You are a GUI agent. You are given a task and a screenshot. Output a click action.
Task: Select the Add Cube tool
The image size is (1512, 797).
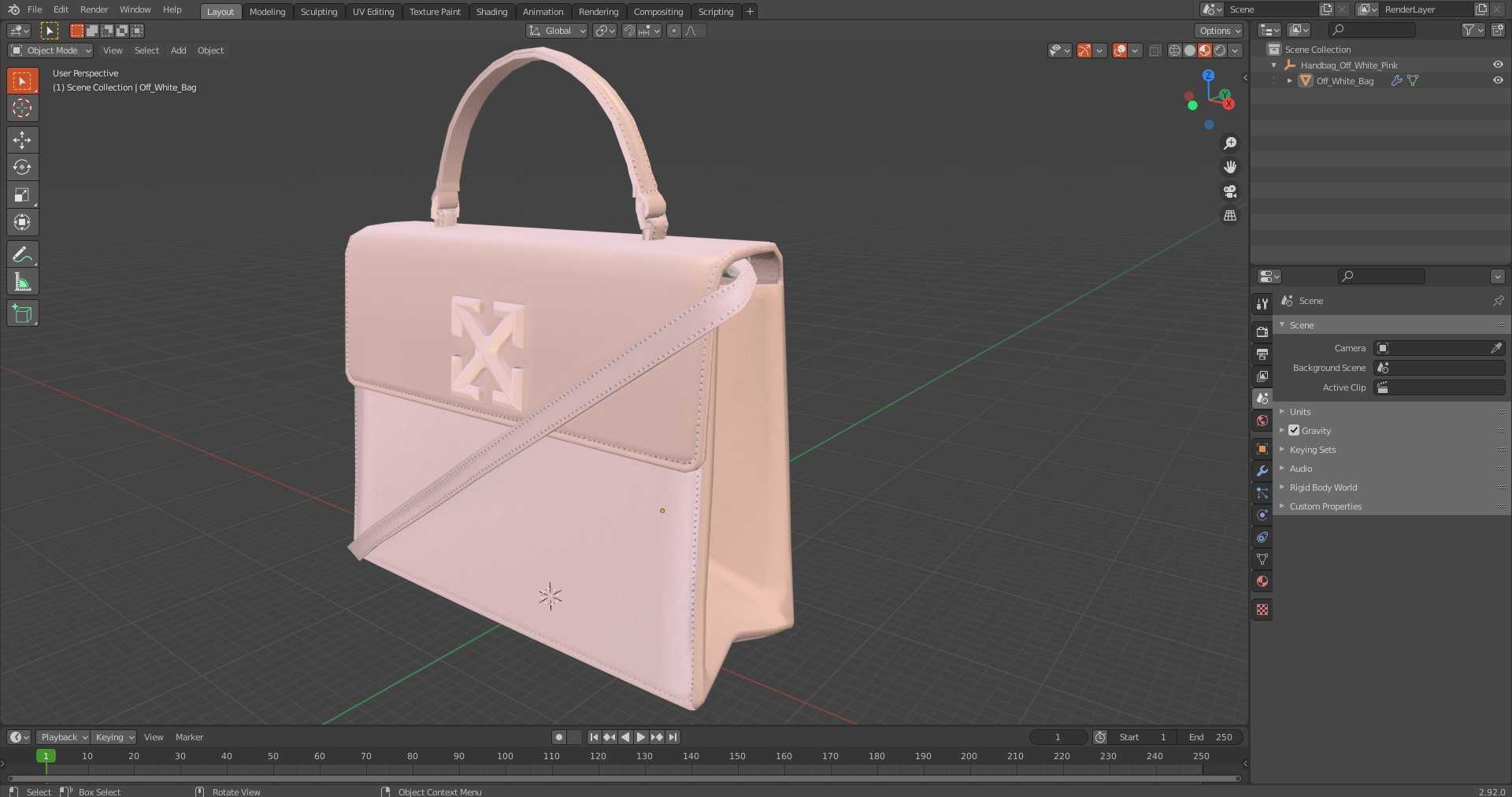pyautogui.click(x=22, y=313)
